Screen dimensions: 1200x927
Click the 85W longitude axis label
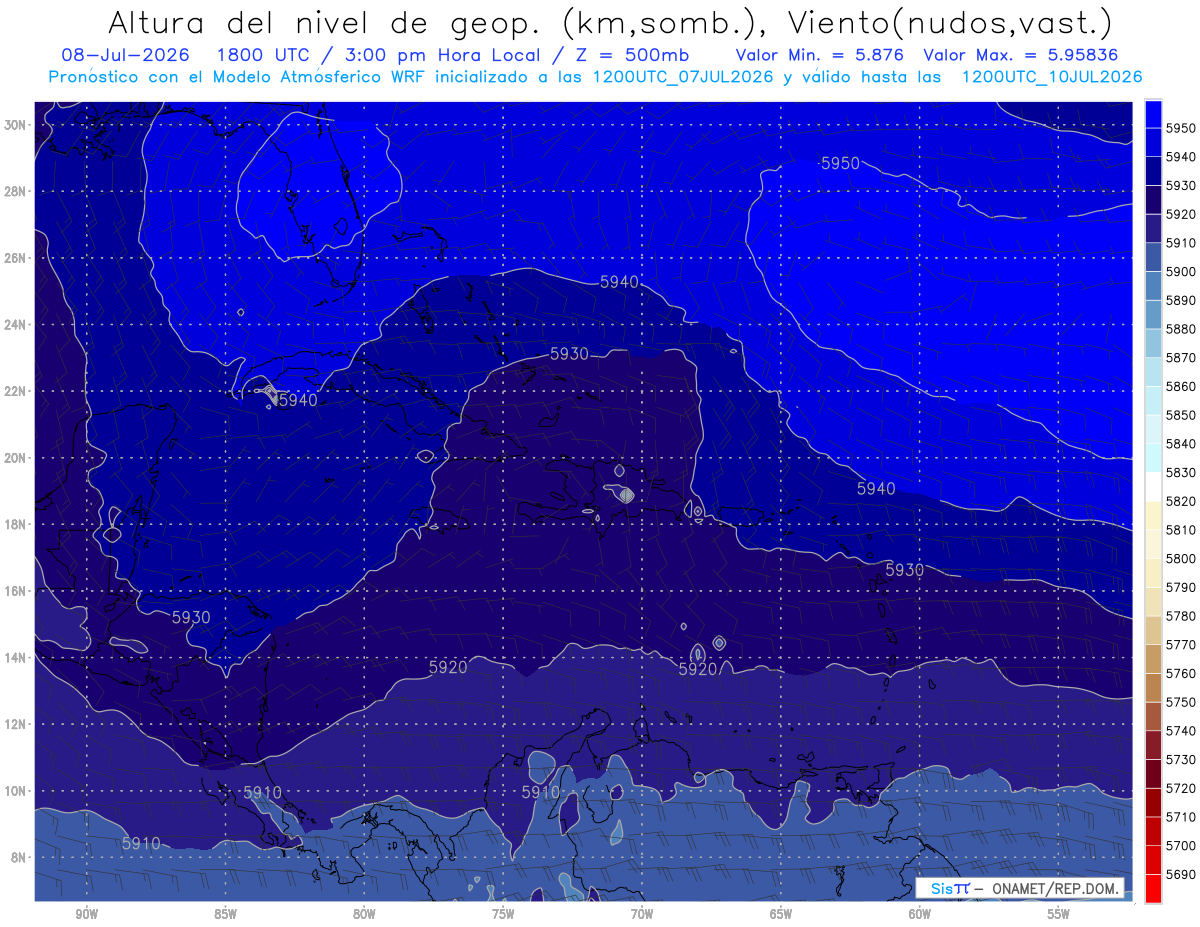pos(225,914)
